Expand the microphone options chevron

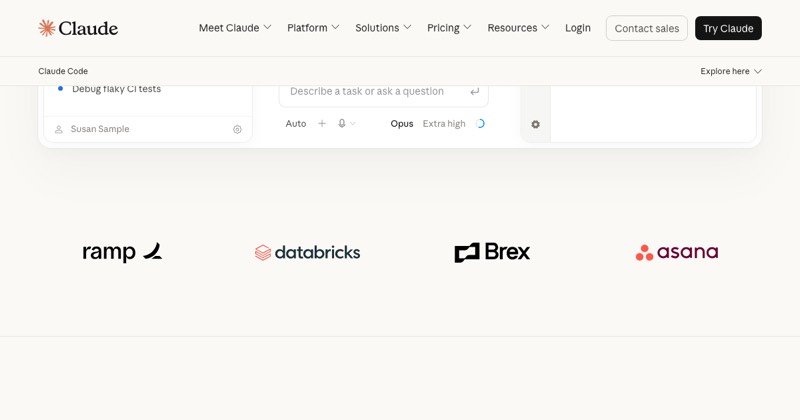[353, 123]
